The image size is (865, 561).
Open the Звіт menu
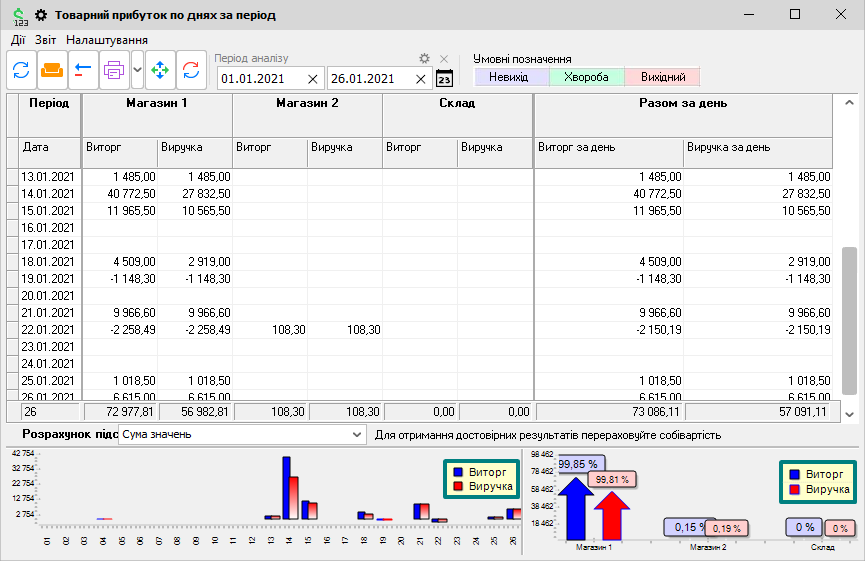[46, 40]
